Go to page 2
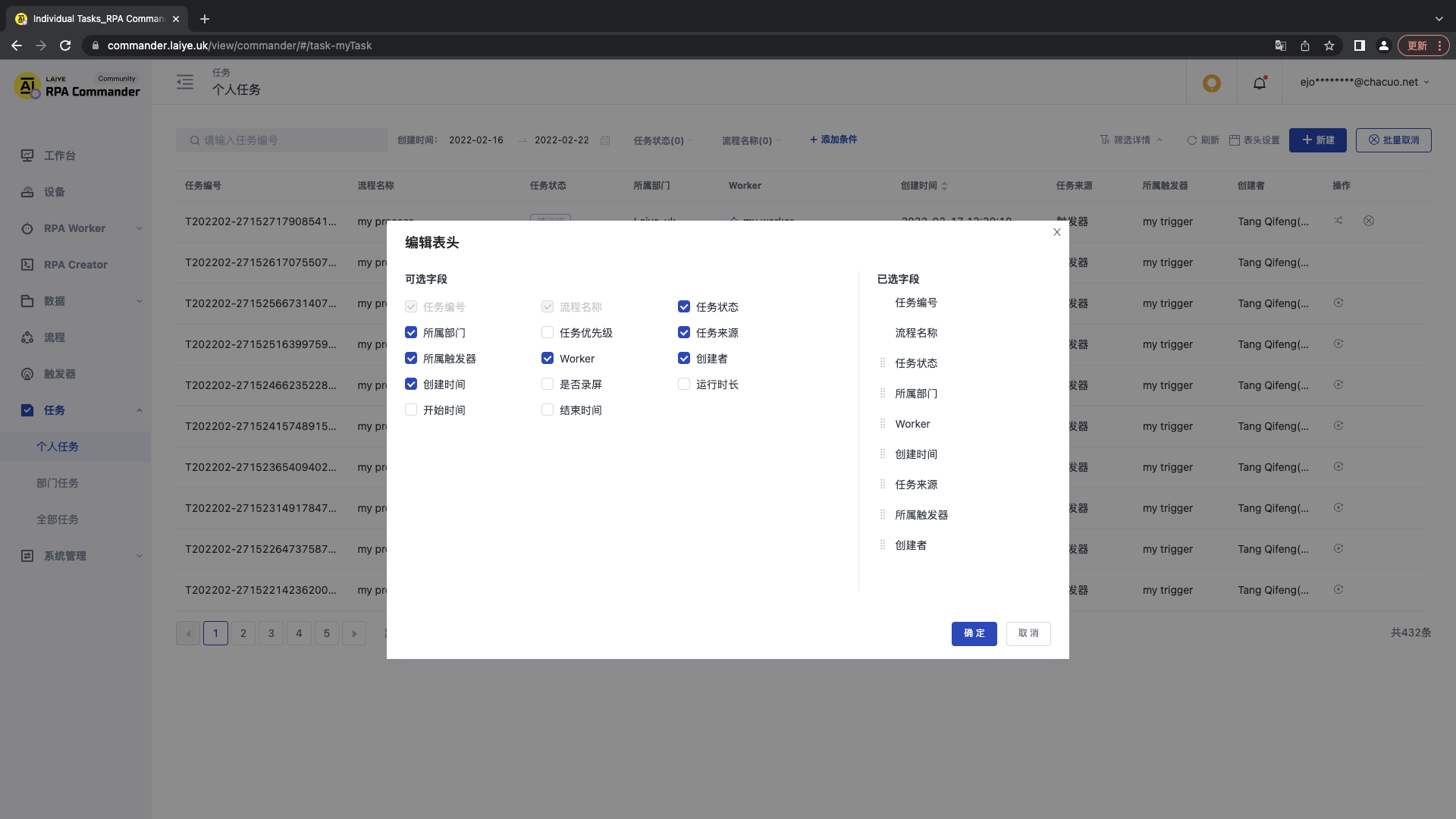Viewport: 1456px width, 819px height. (243, 633)
